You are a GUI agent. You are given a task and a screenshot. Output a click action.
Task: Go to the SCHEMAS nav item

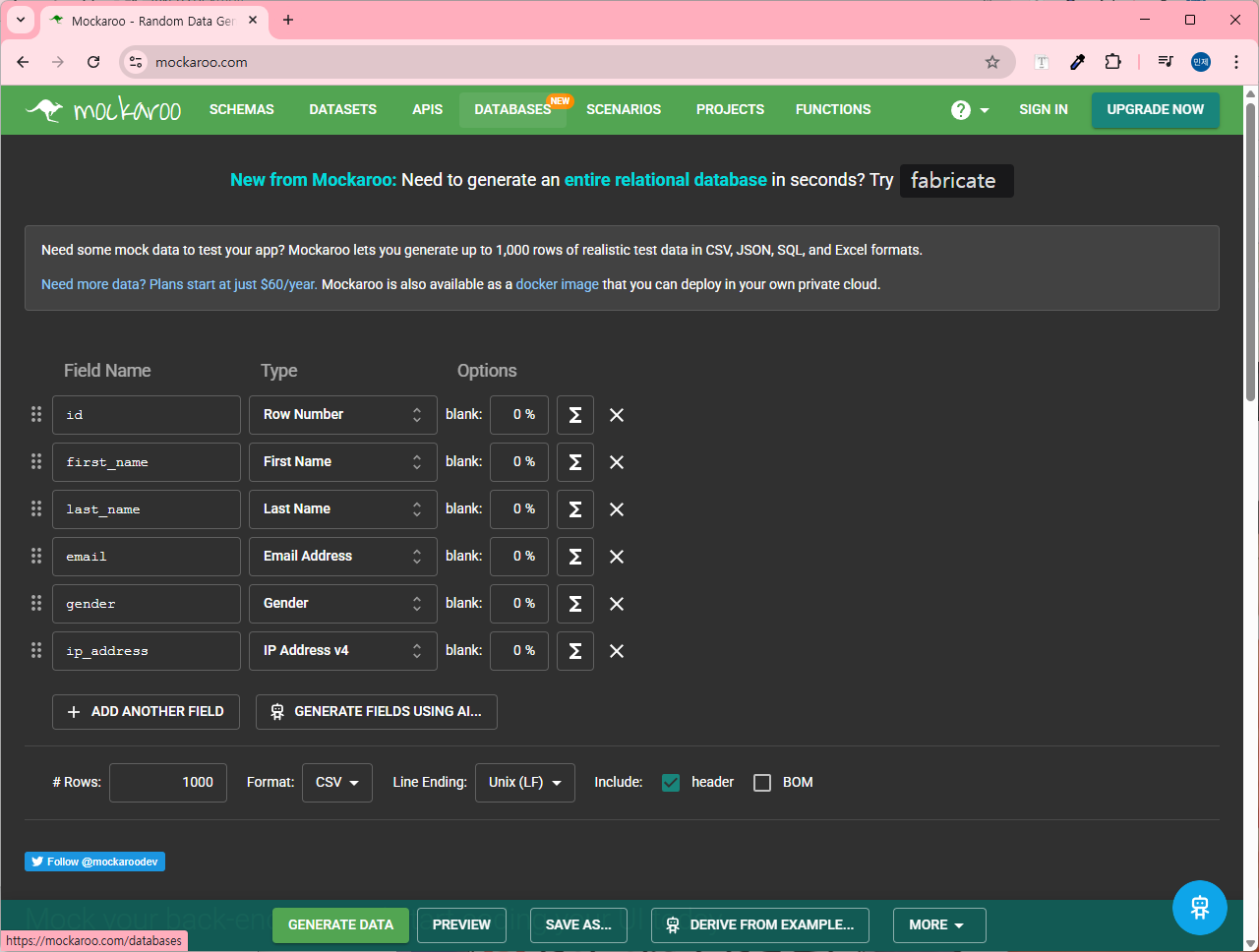click(x=242, y=109)
